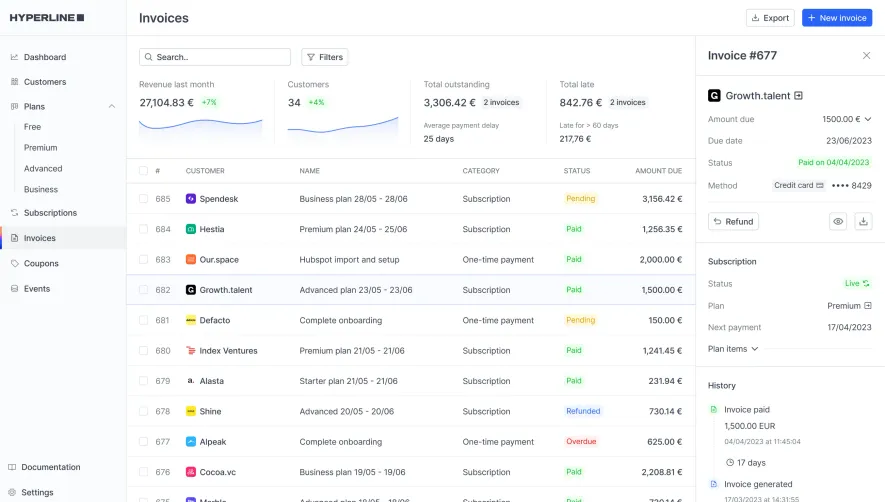Select the Free plan
885x502 pixels.
click(32, 127)
